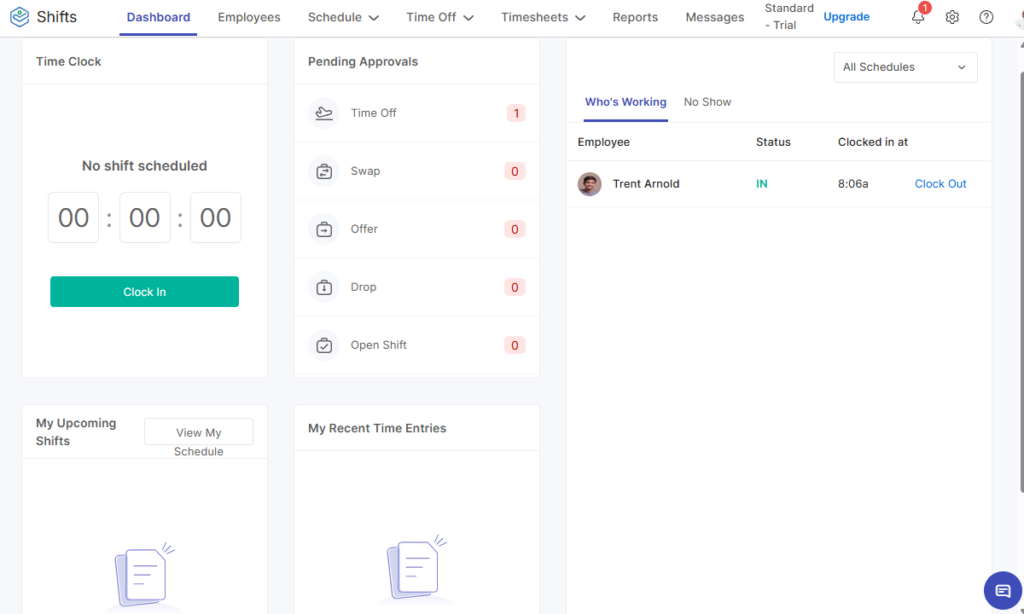Open pending Time Off count badge

pos(516,113)
